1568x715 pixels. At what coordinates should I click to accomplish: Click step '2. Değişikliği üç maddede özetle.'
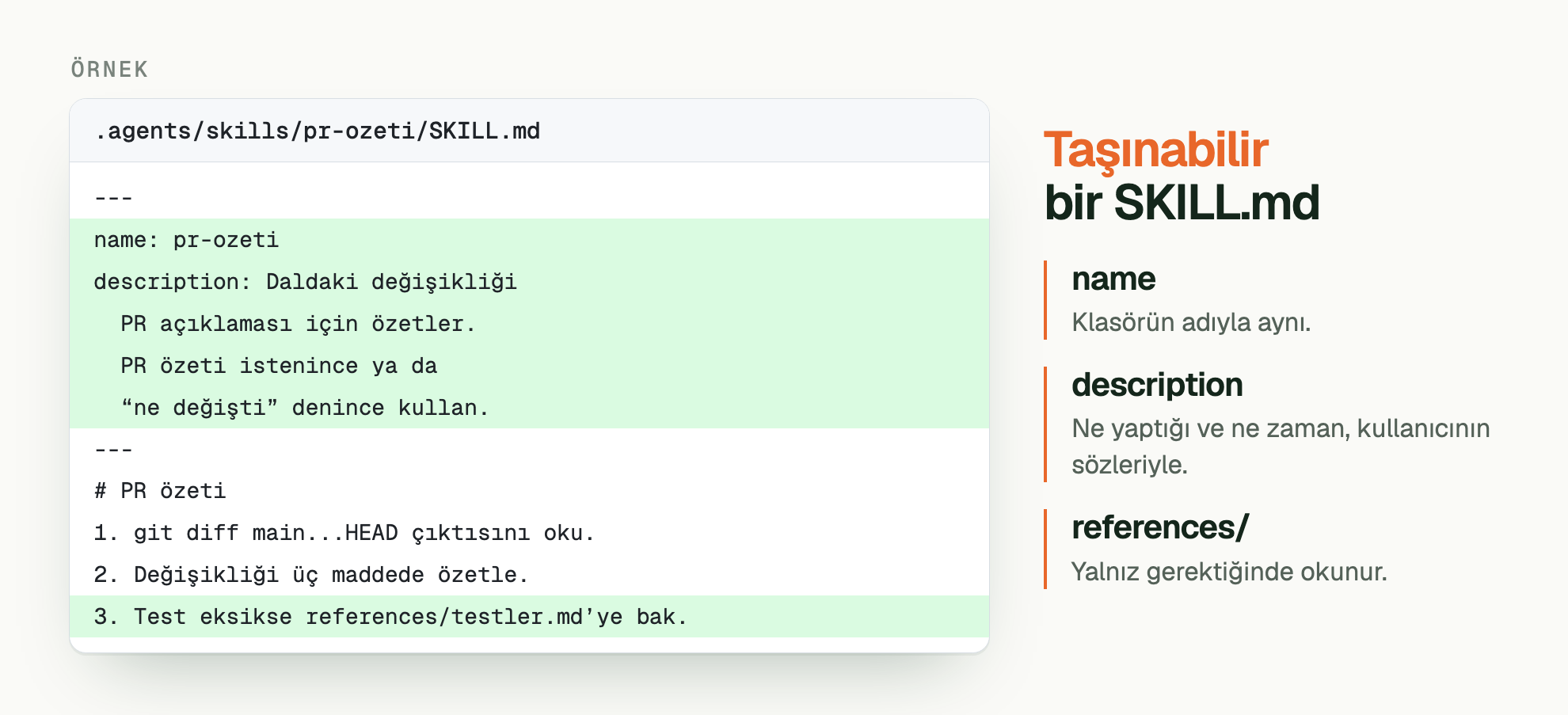310,575
